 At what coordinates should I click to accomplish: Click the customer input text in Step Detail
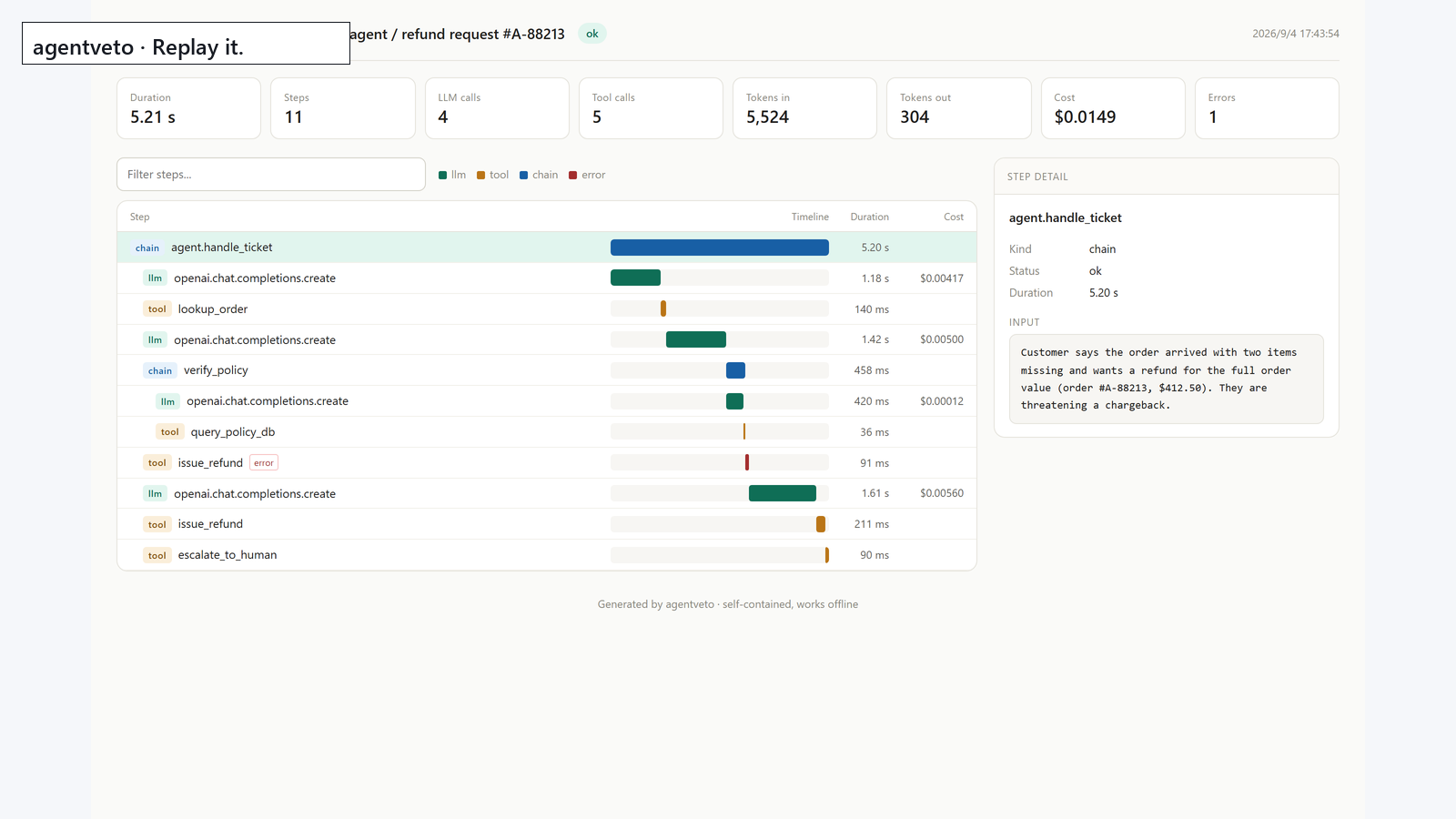(x=1167, y=379)
